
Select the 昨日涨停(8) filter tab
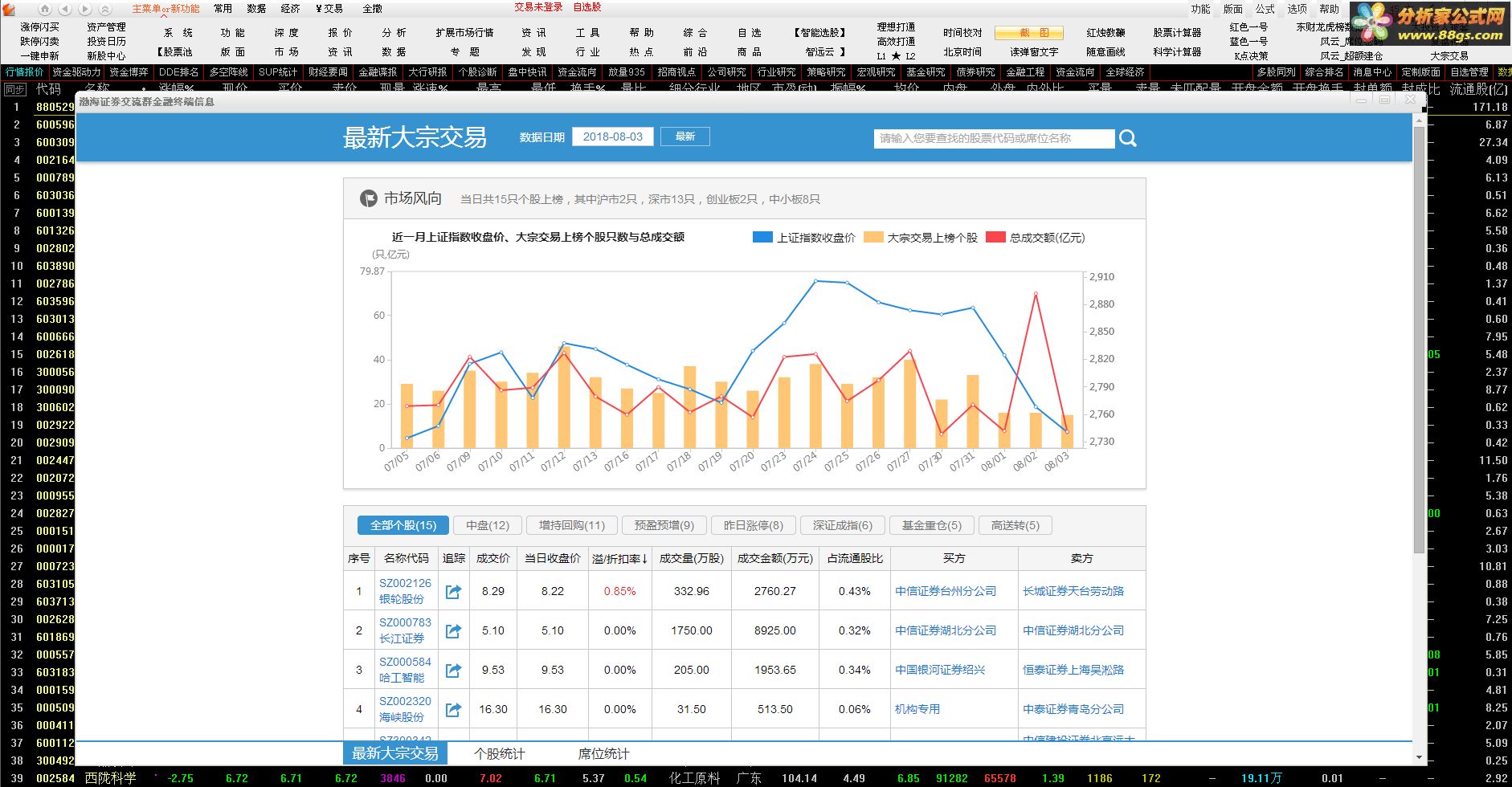pos(754,525)
